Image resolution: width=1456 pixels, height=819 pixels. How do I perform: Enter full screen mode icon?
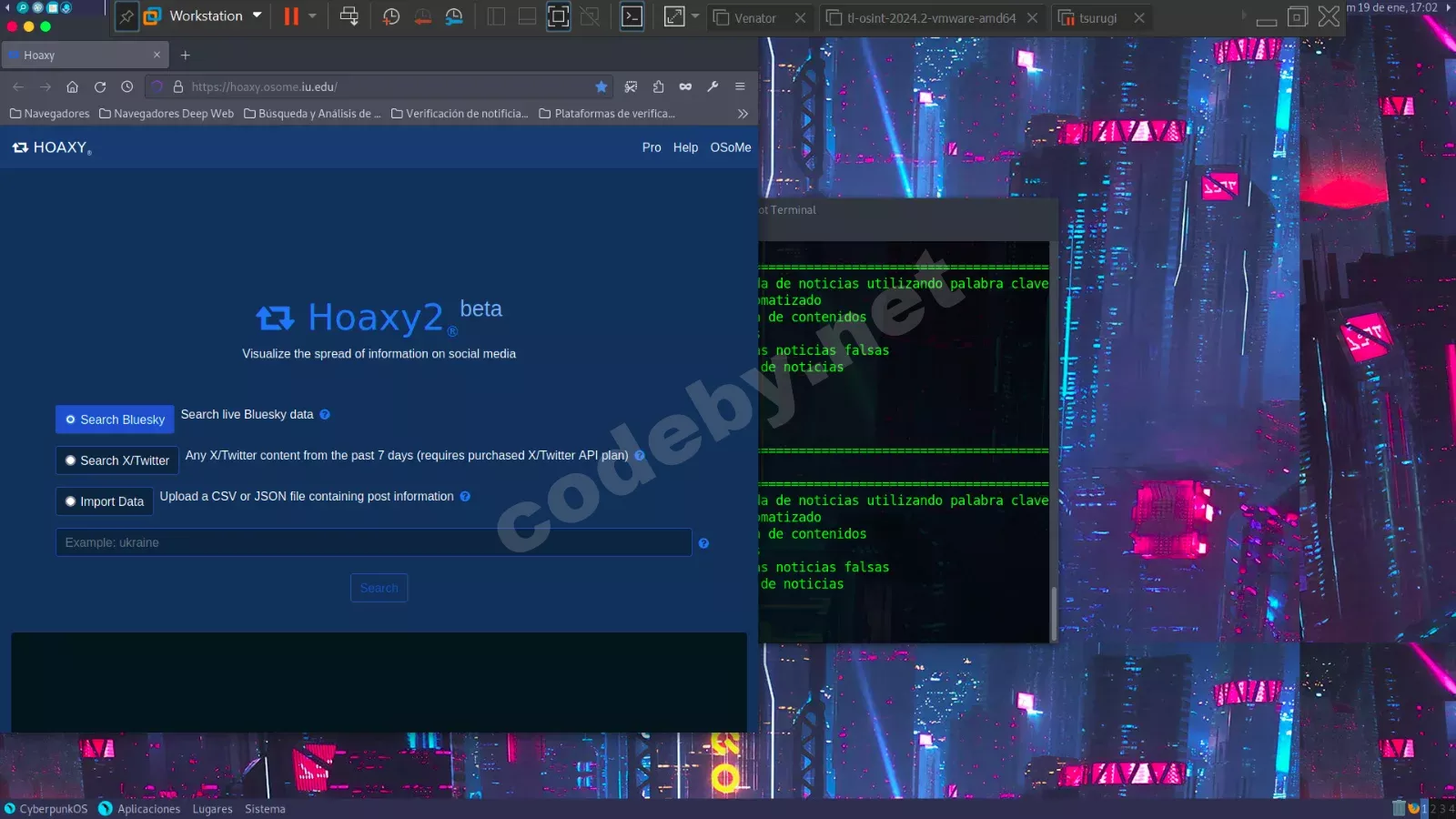558,16
